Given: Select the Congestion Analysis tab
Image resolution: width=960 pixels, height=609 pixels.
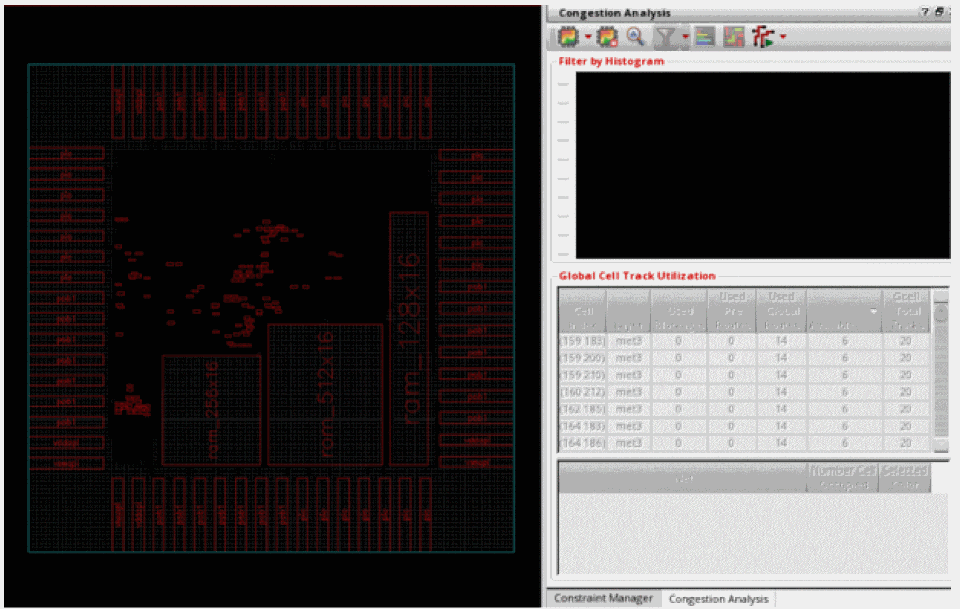Looking at the screenshot, I should (x=718, y=598).
